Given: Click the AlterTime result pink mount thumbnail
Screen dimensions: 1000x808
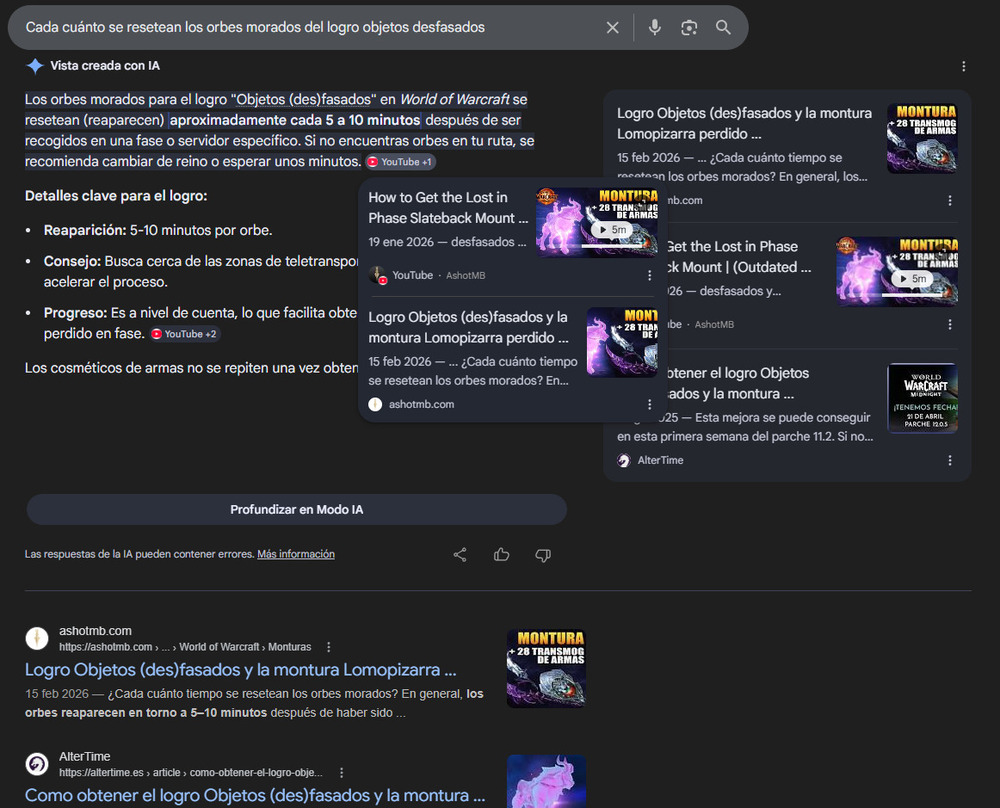Looking at the screenshot, I should click(547, 781).
